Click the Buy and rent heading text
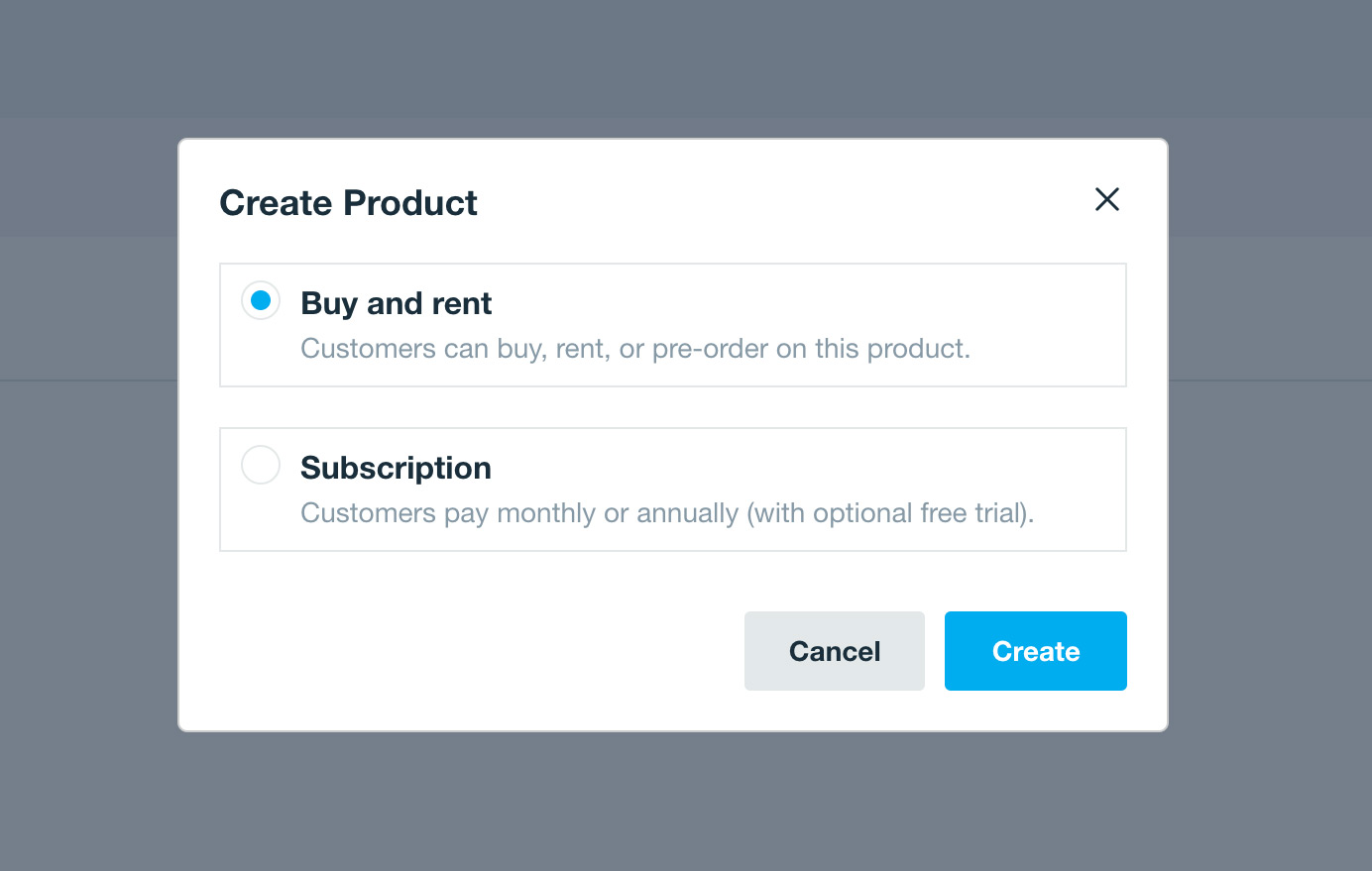This screenshot has height=871, width=1372. point(396,303)
